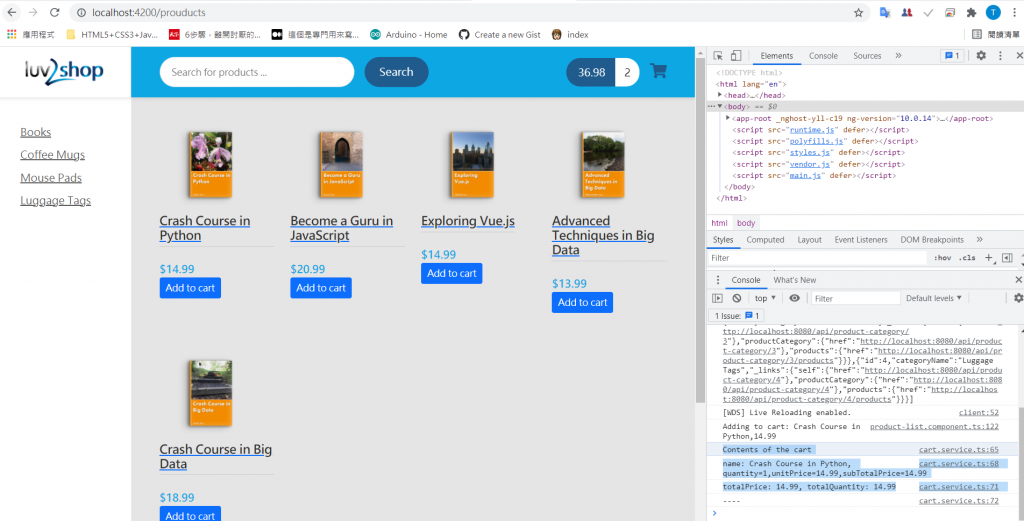Click the Search button
This screenshot has width=1024, height=521.
[396, 72]
